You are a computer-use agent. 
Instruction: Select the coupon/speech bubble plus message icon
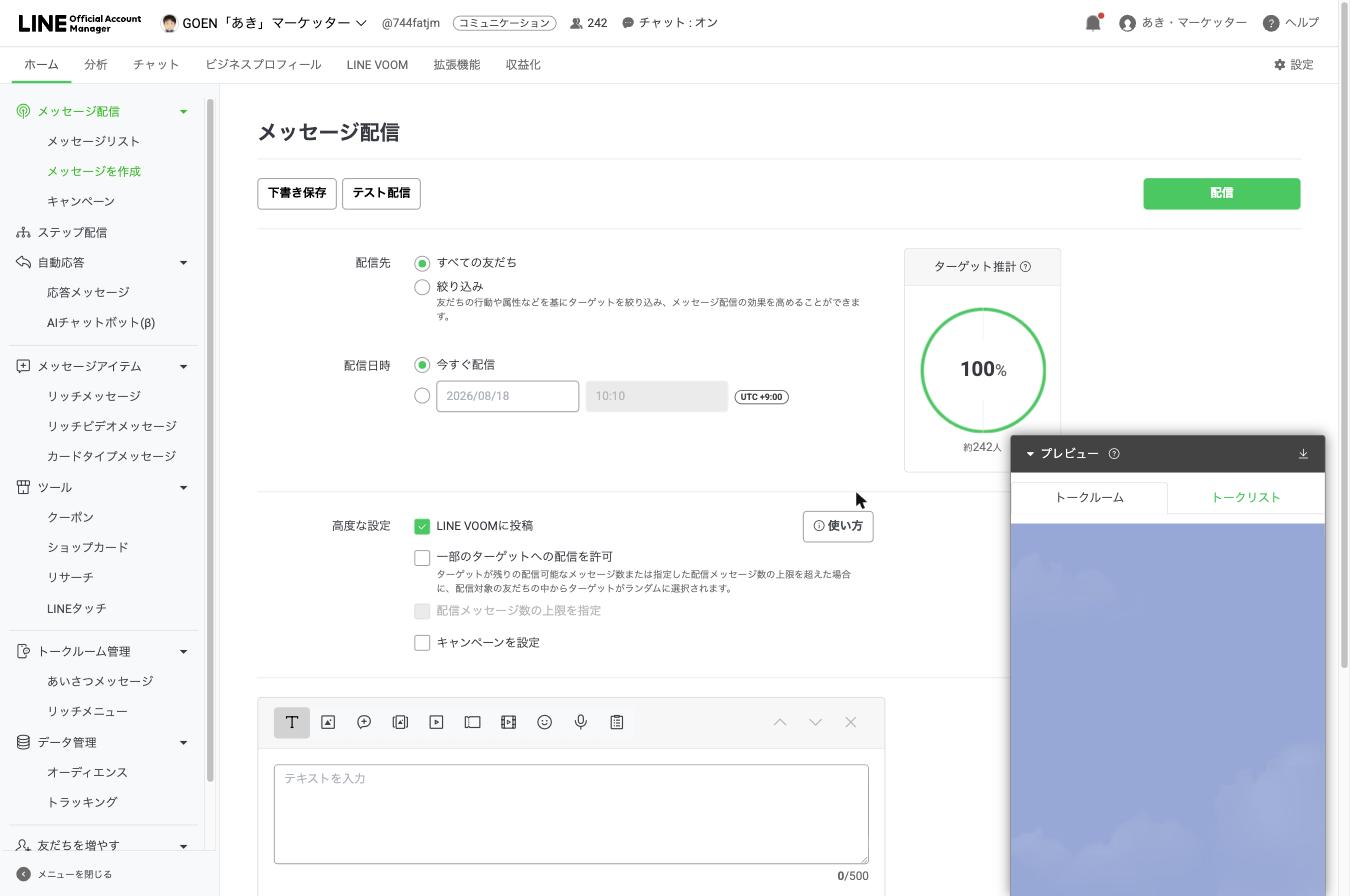[x=364, y=722]
